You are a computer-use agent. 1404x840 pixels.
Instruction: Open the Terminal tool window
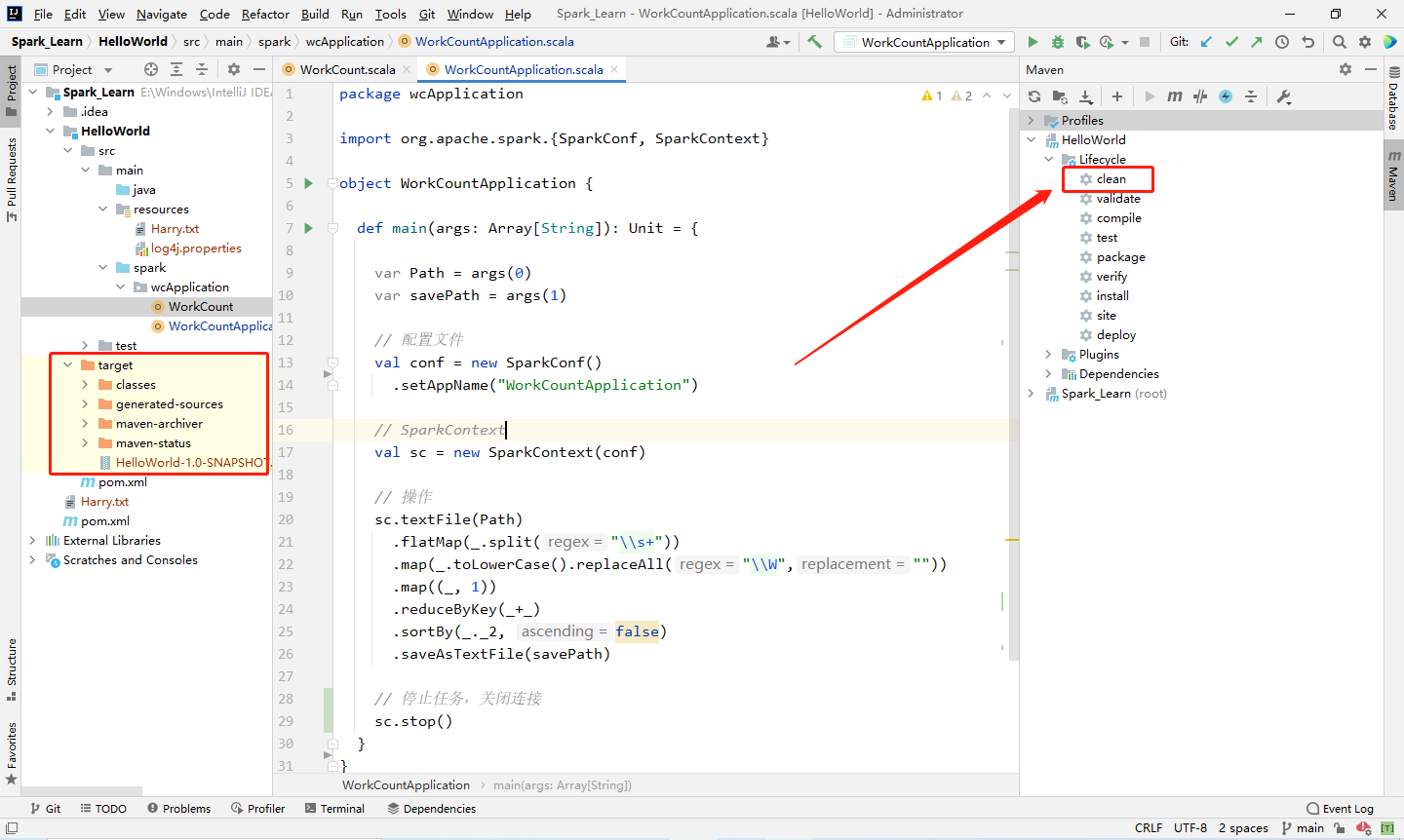pyautogui.click(x=342, y=808)
